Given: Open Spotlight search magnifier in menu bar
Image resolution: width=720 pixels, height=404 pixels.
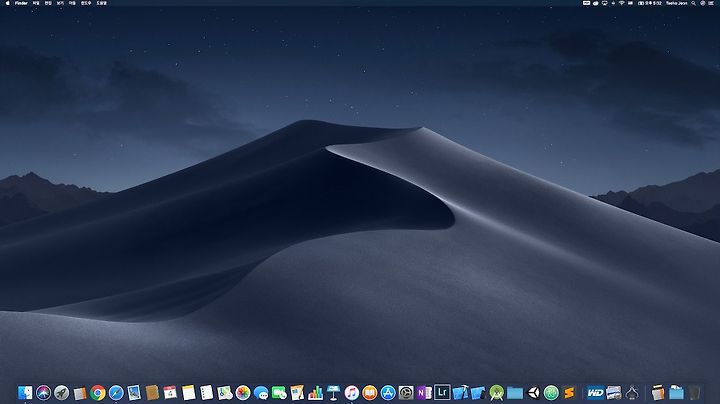Looking at the screenshot, I should (x=693, y=3).
